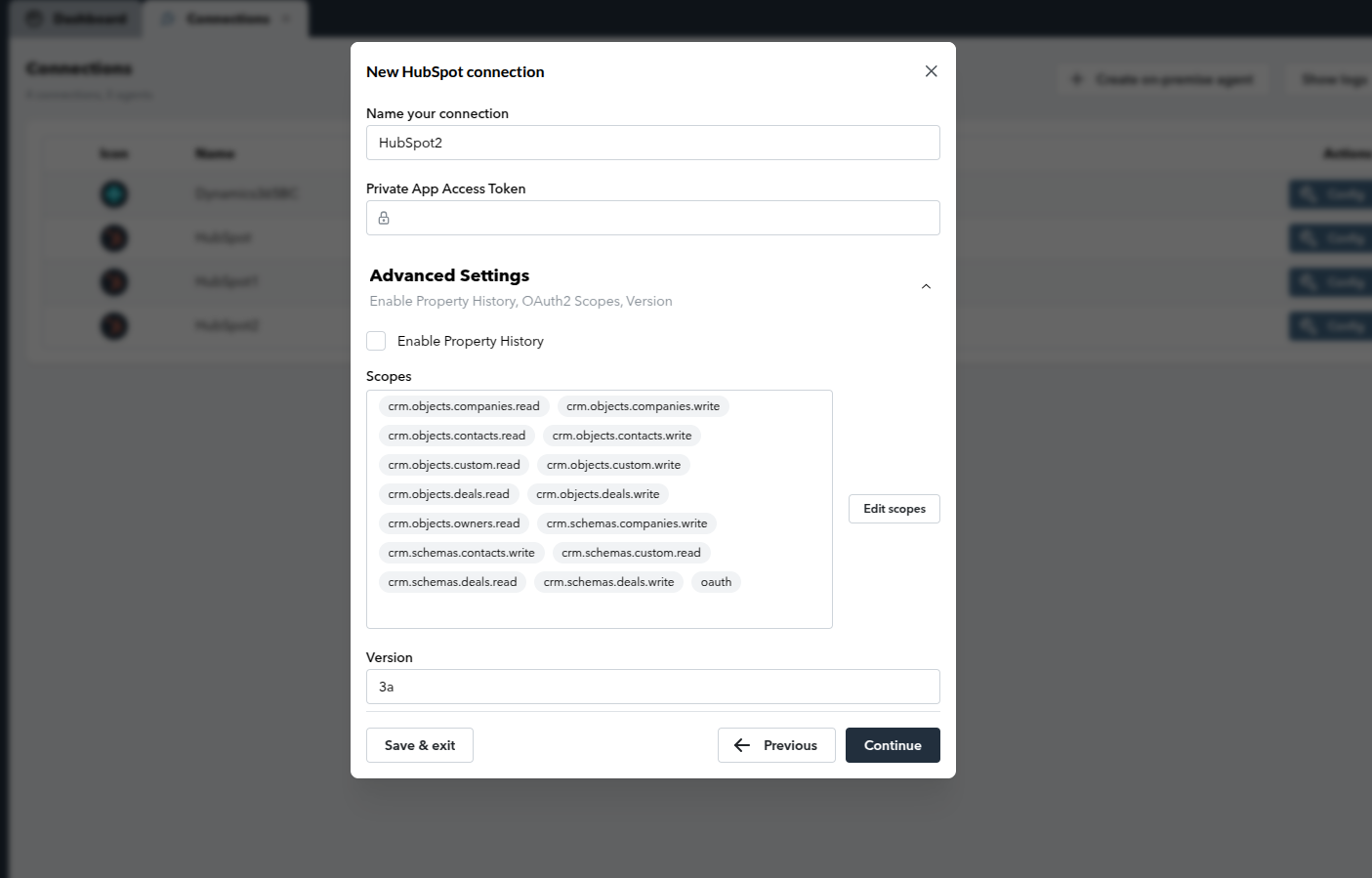Click the crm.objects.custom.write scope chip
Screen dimensions: 1372x878
click(613, 465)
